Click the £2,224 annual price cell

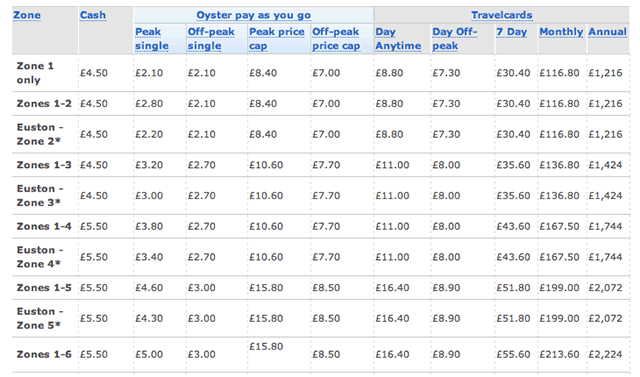pos(605,355)
